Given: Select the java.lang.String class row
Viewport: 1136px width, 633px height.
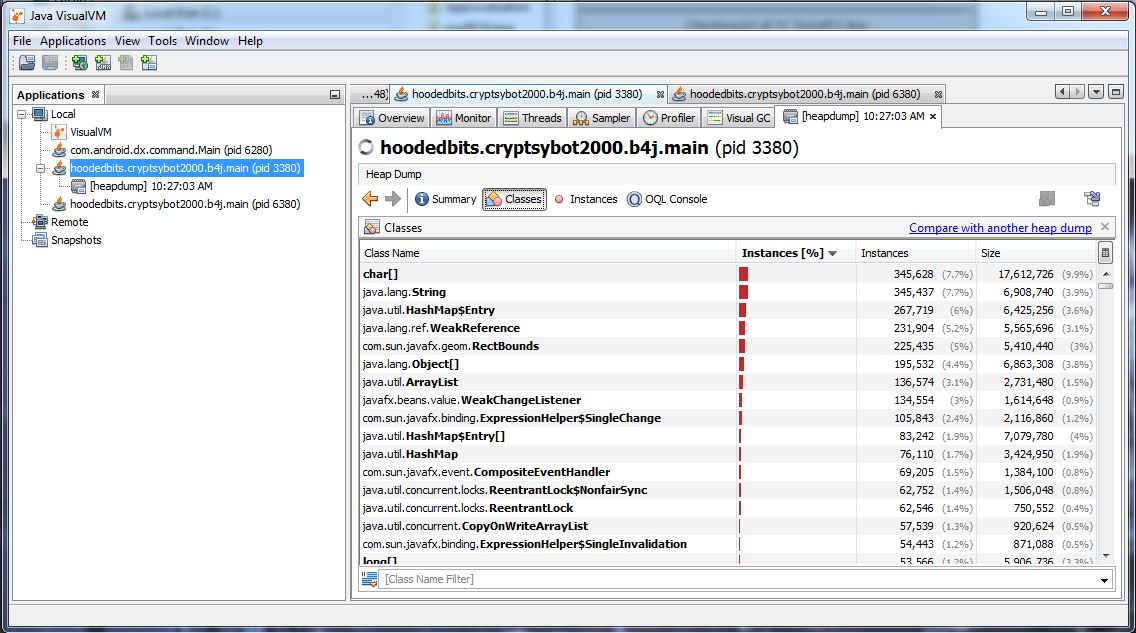Looking at the screenshot, I should (728, 292).
